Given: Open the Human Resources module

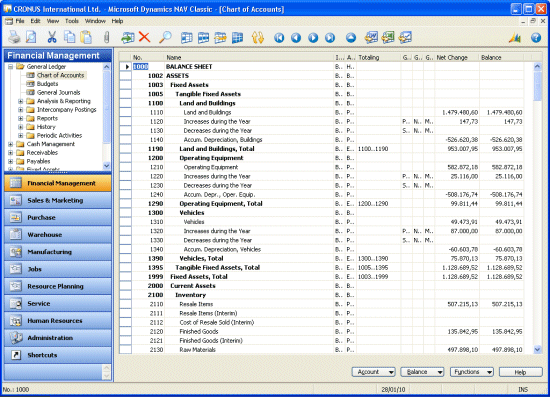Looking at the screenshot, I should point(58,321).
